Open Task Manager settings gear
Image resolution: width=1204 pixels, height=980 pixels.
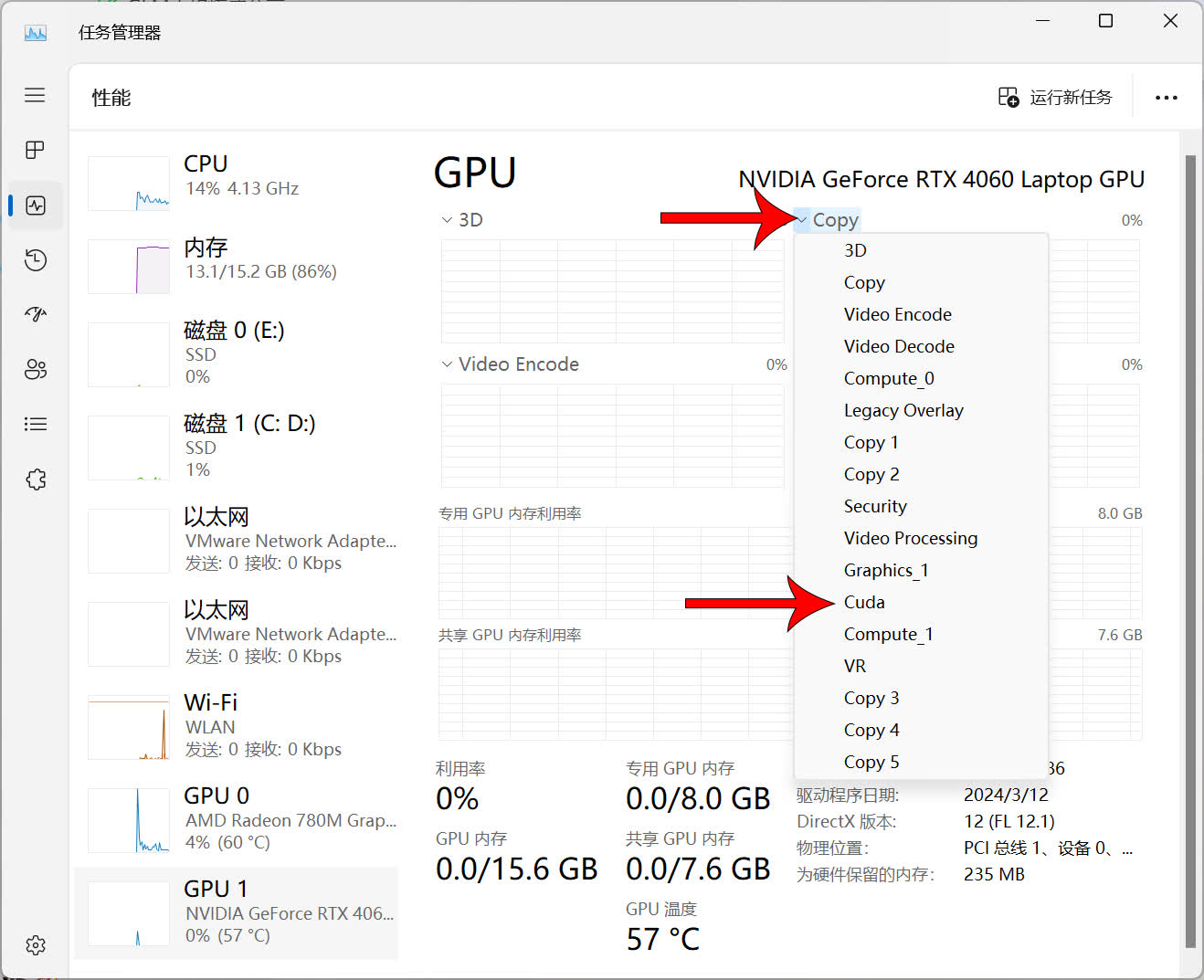click(35, 945)
